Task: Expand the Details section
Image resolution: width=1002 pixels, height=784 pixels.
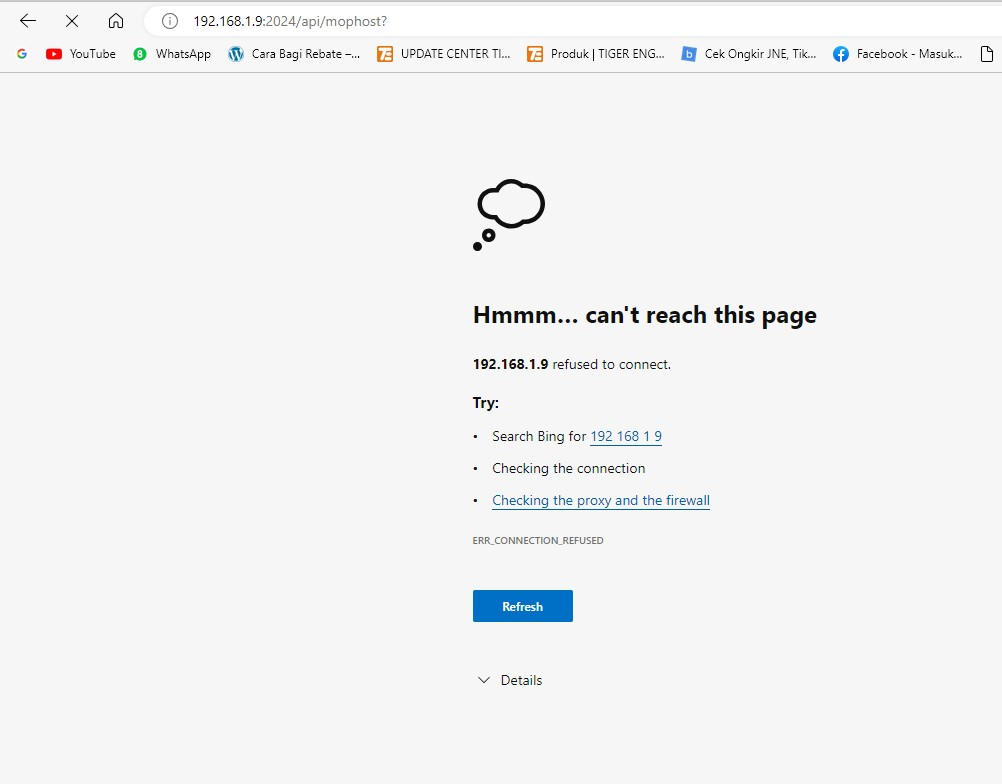Action: point(510,680)
